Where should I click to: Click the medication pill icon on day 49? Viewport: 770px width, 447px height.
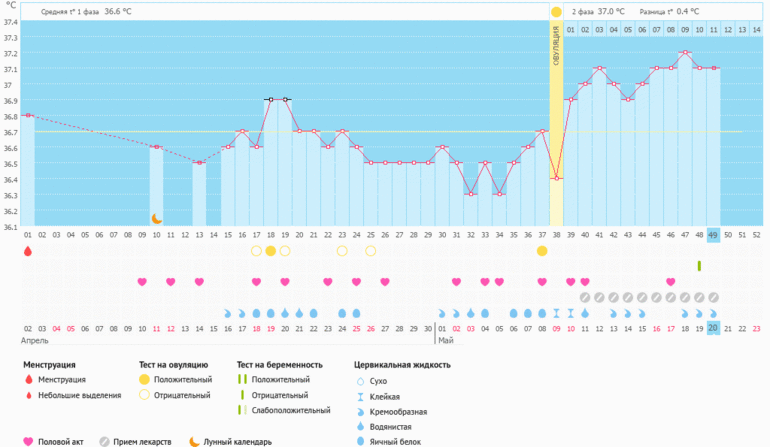click(x=713, y=297)
